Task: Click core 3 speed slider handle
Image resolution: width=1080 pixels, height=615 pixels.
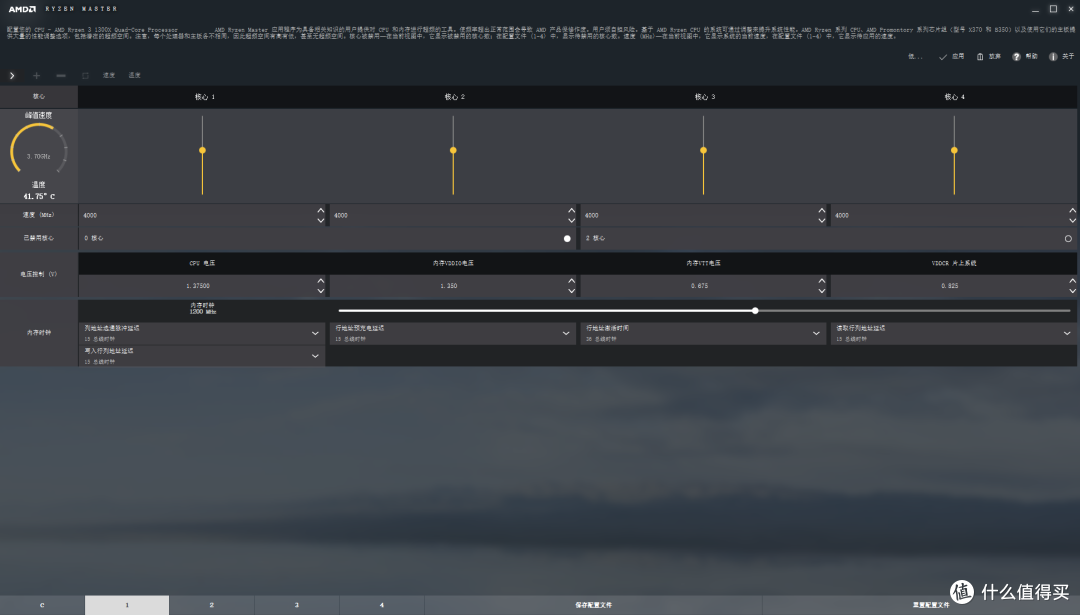Action: (703, 150)
